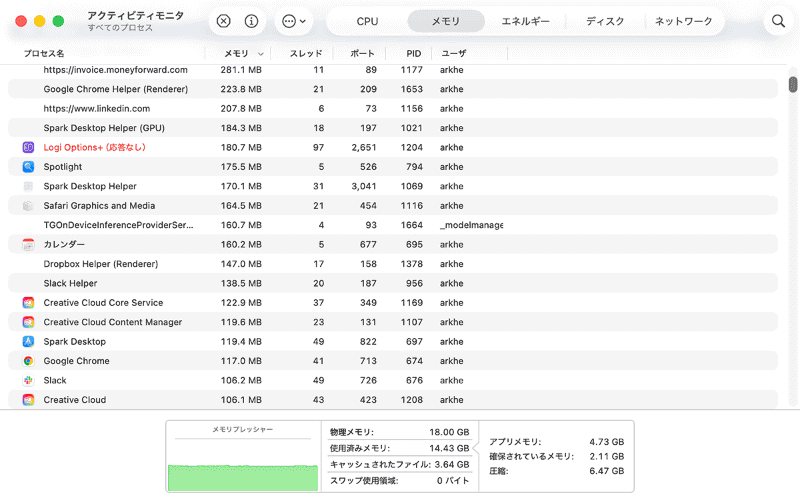The height and width of the screenshot is (504, 800).
Task: Sort by プロセス名 column header
Action: click(x=44, y=54)
